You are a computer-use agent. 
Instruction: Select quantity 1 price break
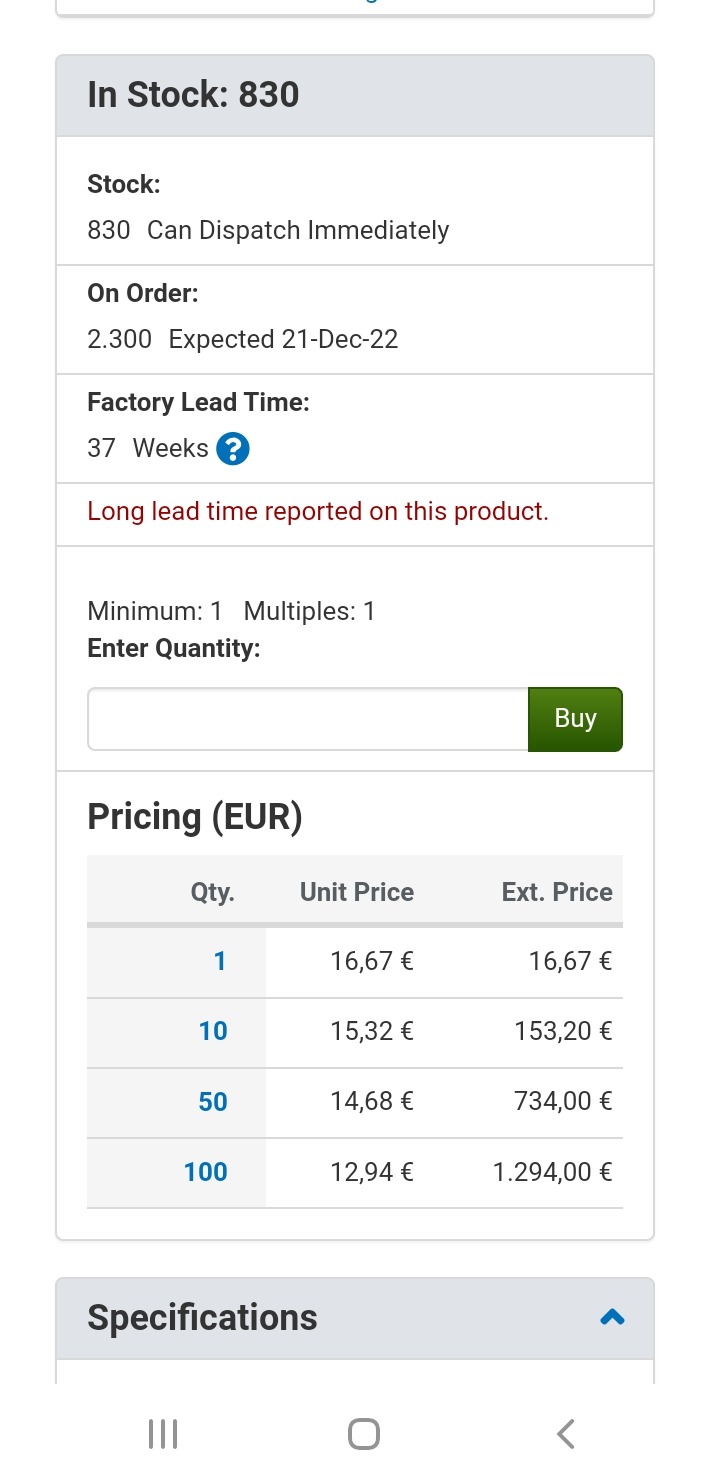[x=220, y=962]
